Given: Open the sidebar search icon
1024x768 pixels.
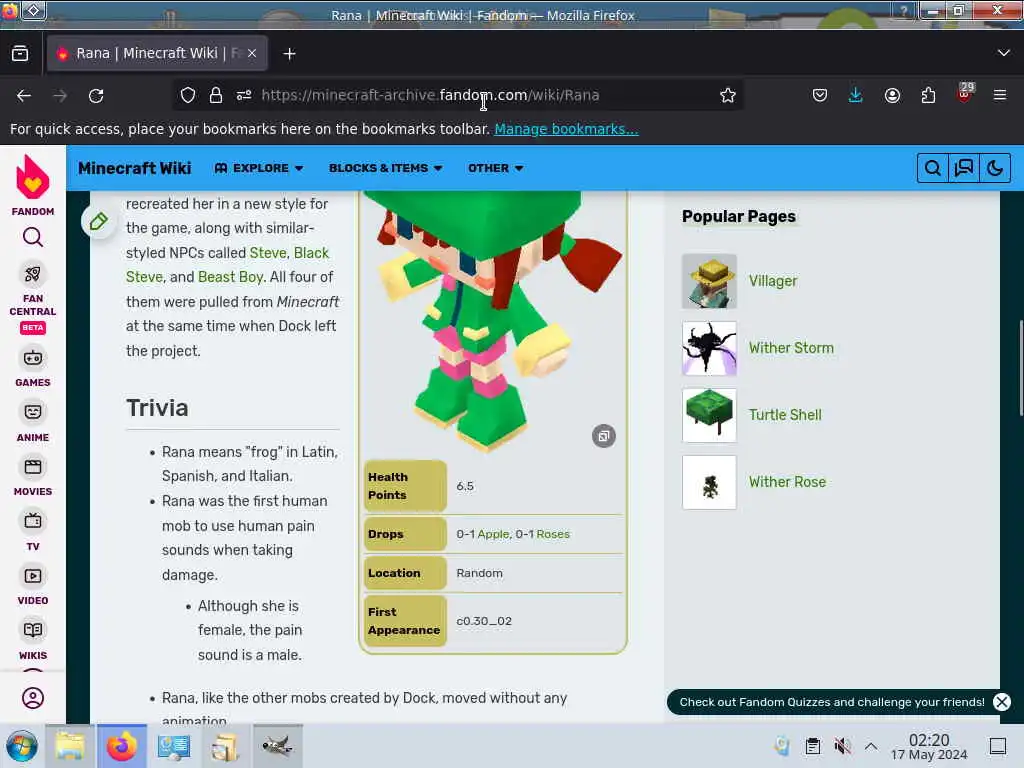Looking at the screenshot, I should click(33, 237).
